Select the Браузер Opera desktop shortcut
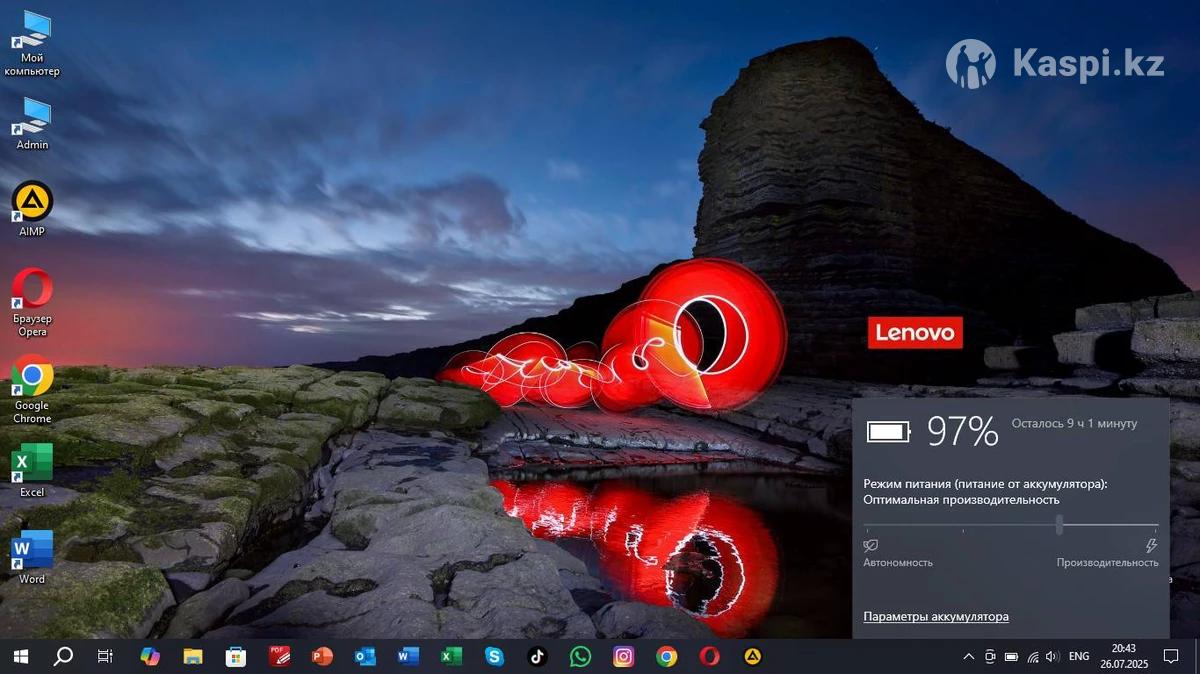1200x674 pixels. [32, 302]
